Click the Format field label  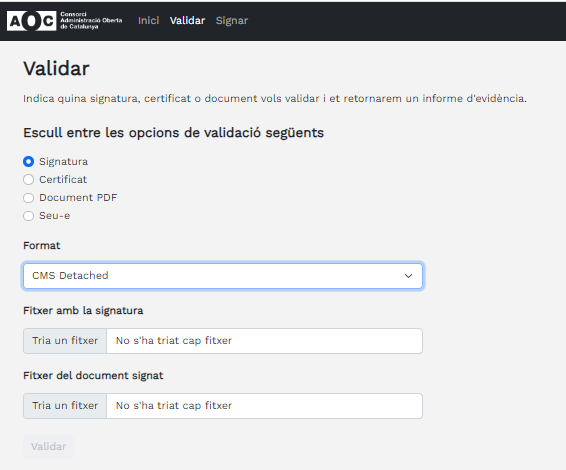pos(42,245)
